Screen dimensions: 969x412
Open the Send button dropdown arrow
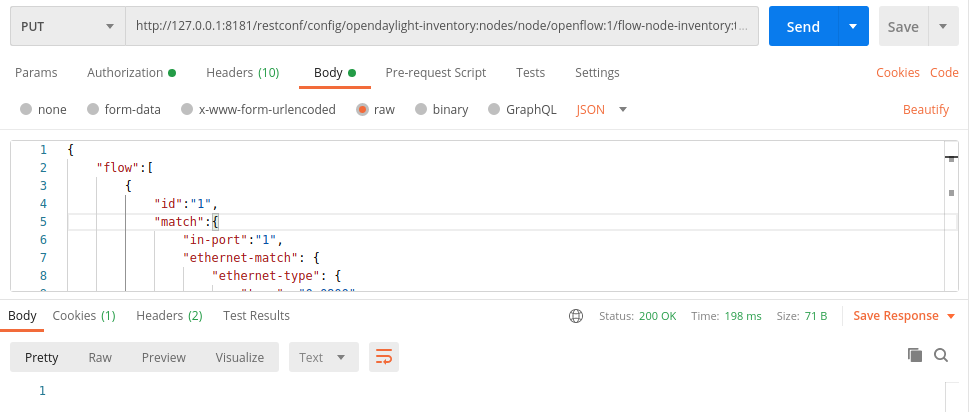pos(853,27)
